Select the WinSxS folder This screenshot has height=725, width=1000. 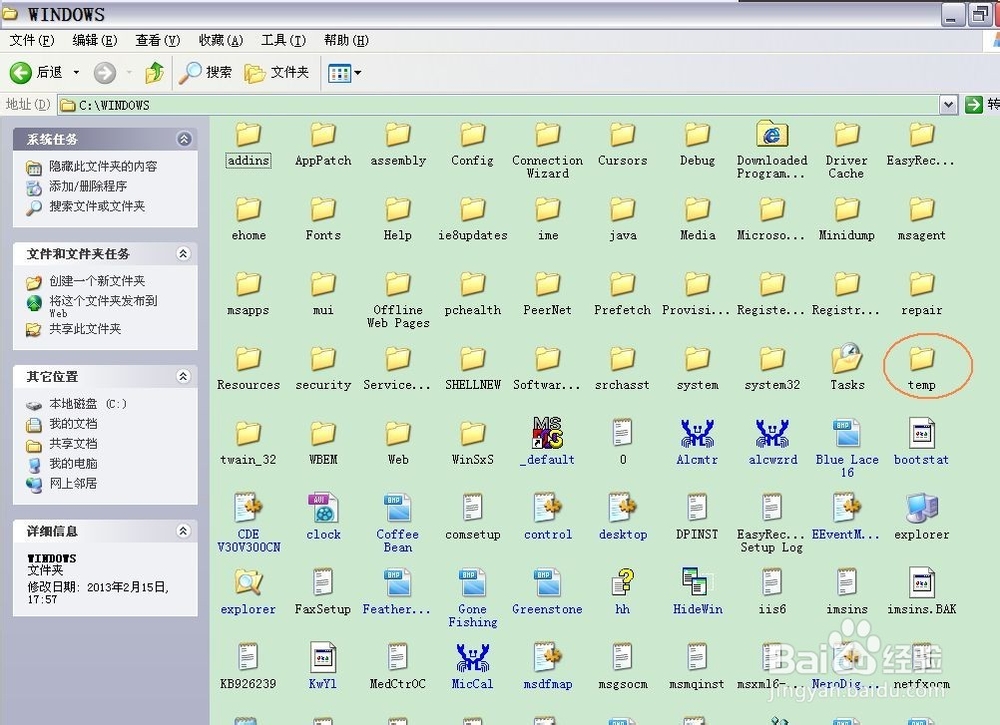pos(473,443)
